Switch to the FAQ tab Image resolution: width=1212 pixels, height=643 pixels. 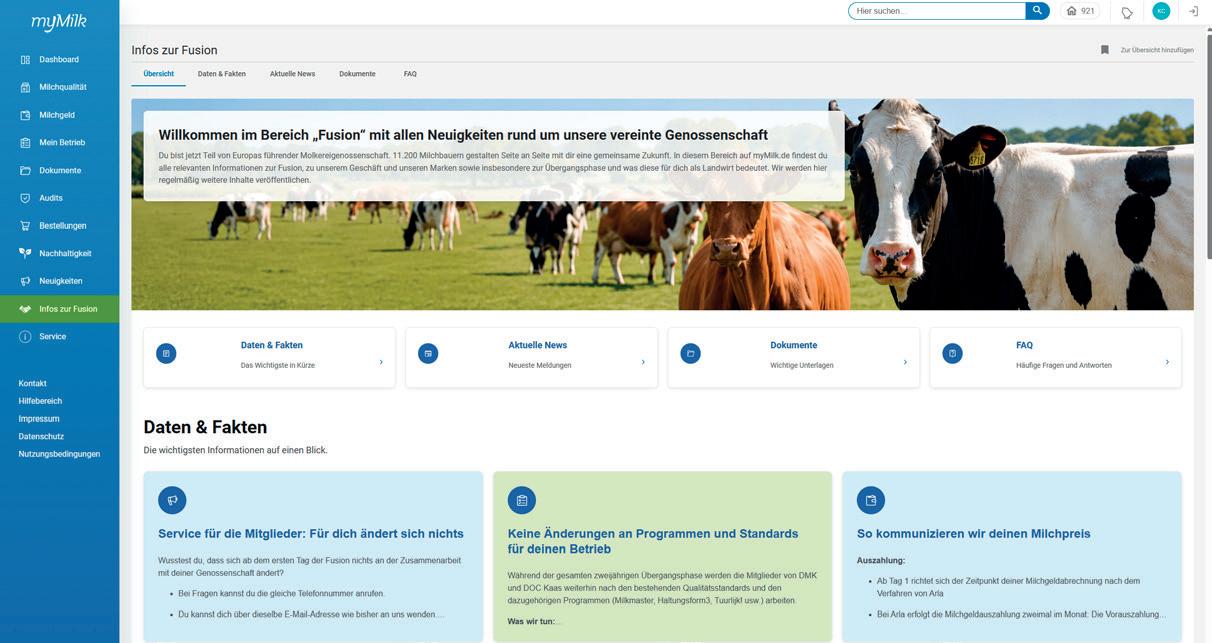(410, 74)
